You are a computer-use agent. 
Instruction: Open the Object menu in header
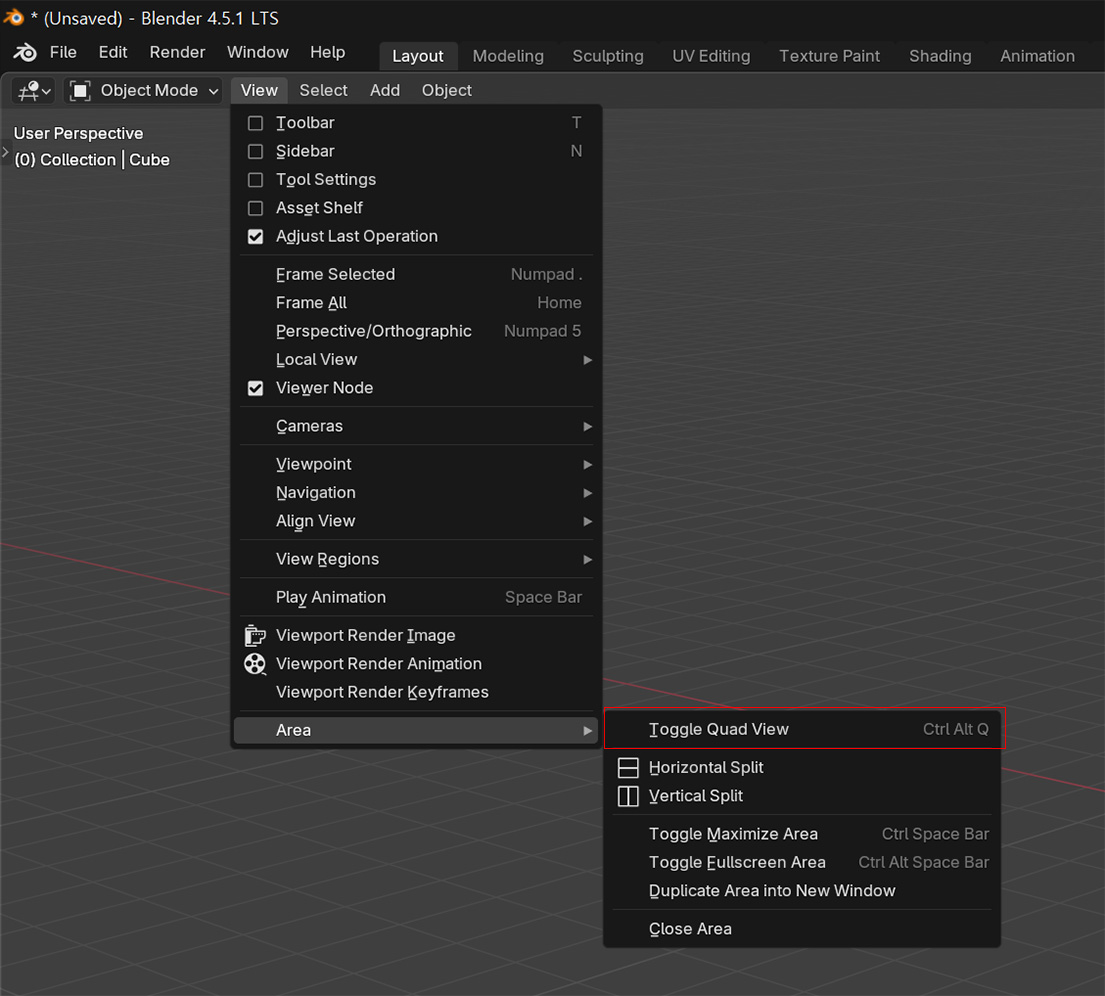[447, 90]
